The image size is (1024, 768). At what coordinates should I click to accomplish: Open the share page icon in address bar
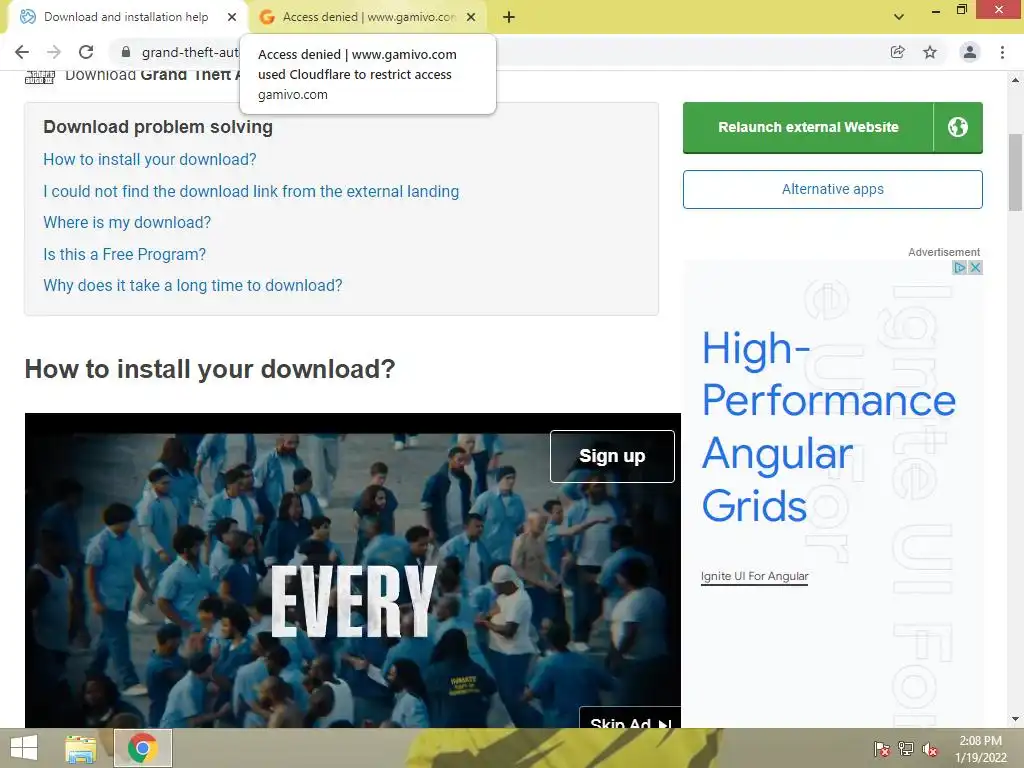coord(897,52)
